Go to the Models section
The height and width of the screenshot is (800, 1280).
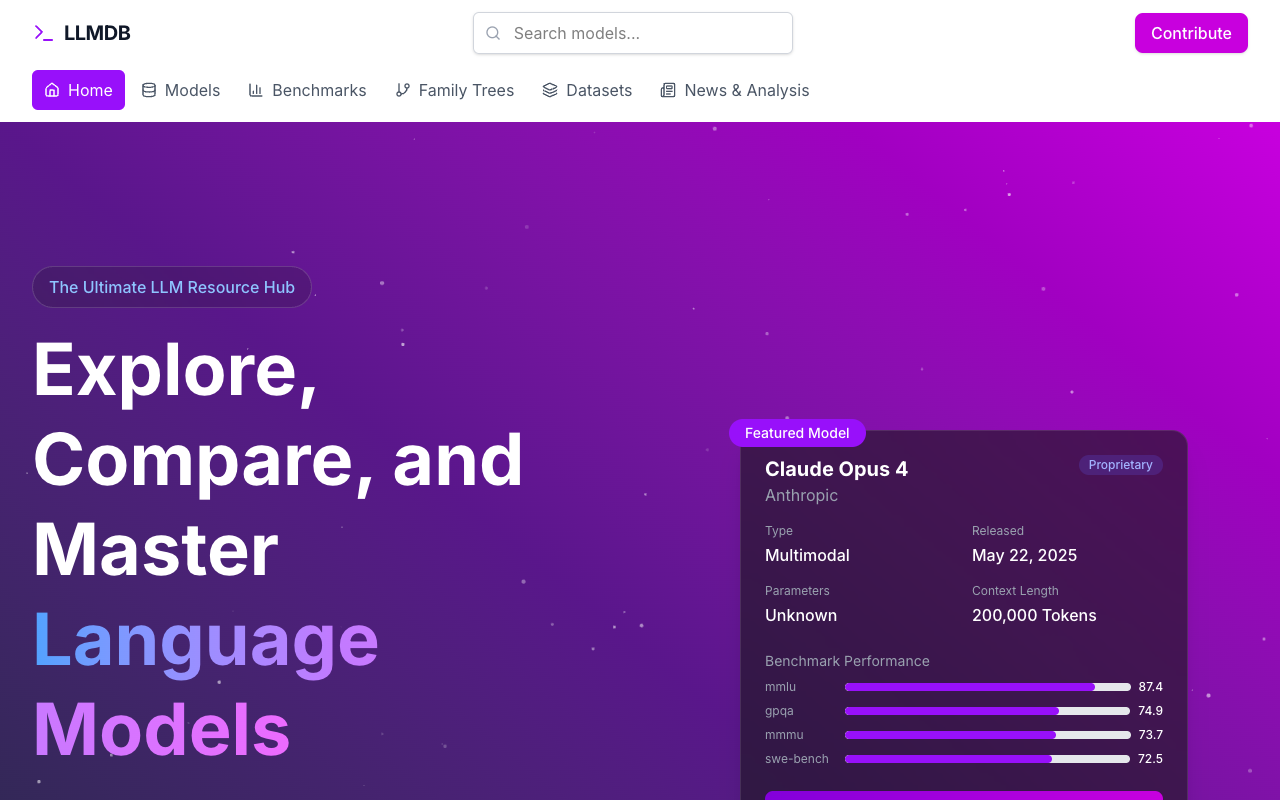[181, 90]
